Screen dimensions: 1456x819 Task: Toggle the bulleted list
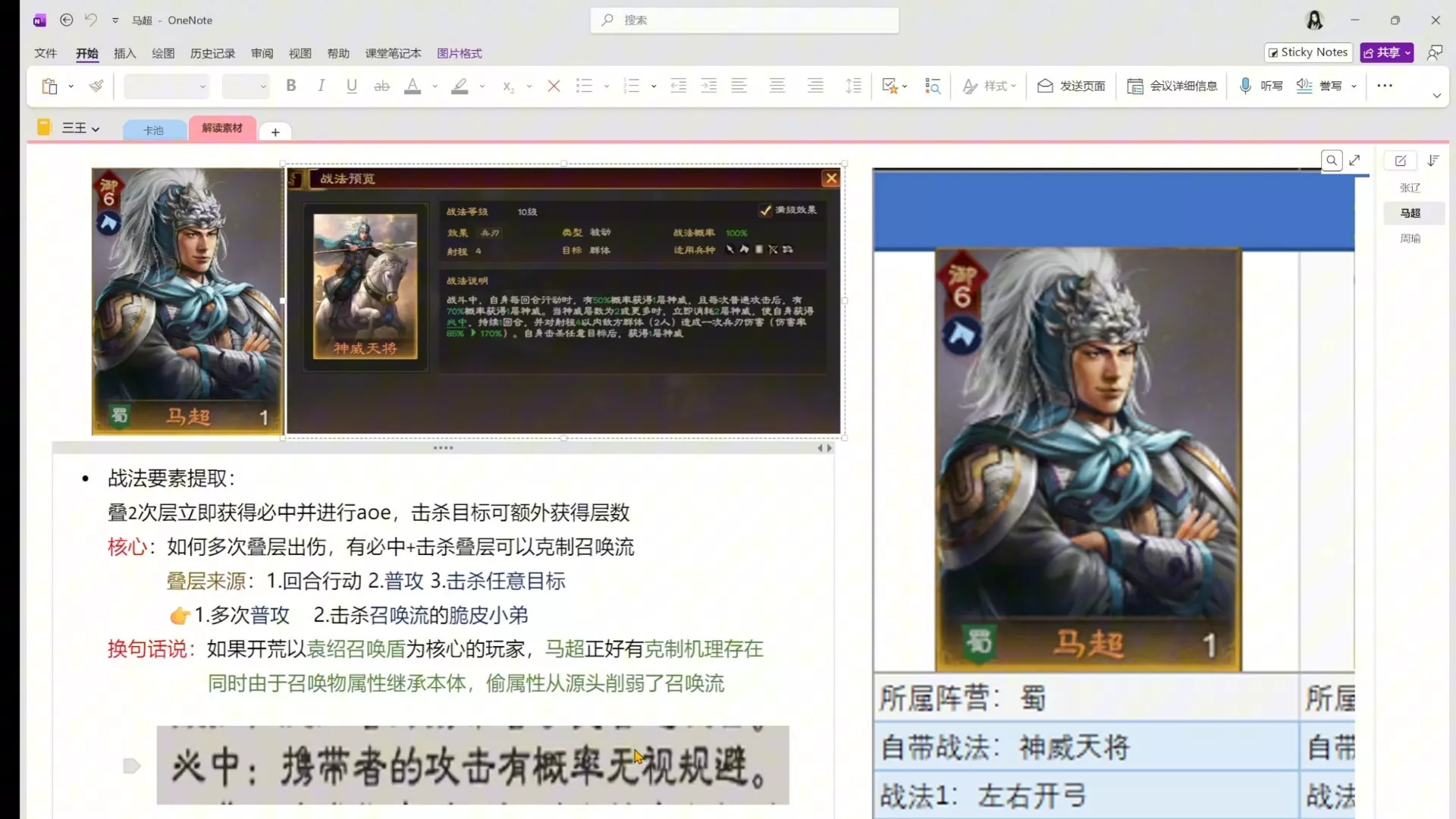point(584,86)
